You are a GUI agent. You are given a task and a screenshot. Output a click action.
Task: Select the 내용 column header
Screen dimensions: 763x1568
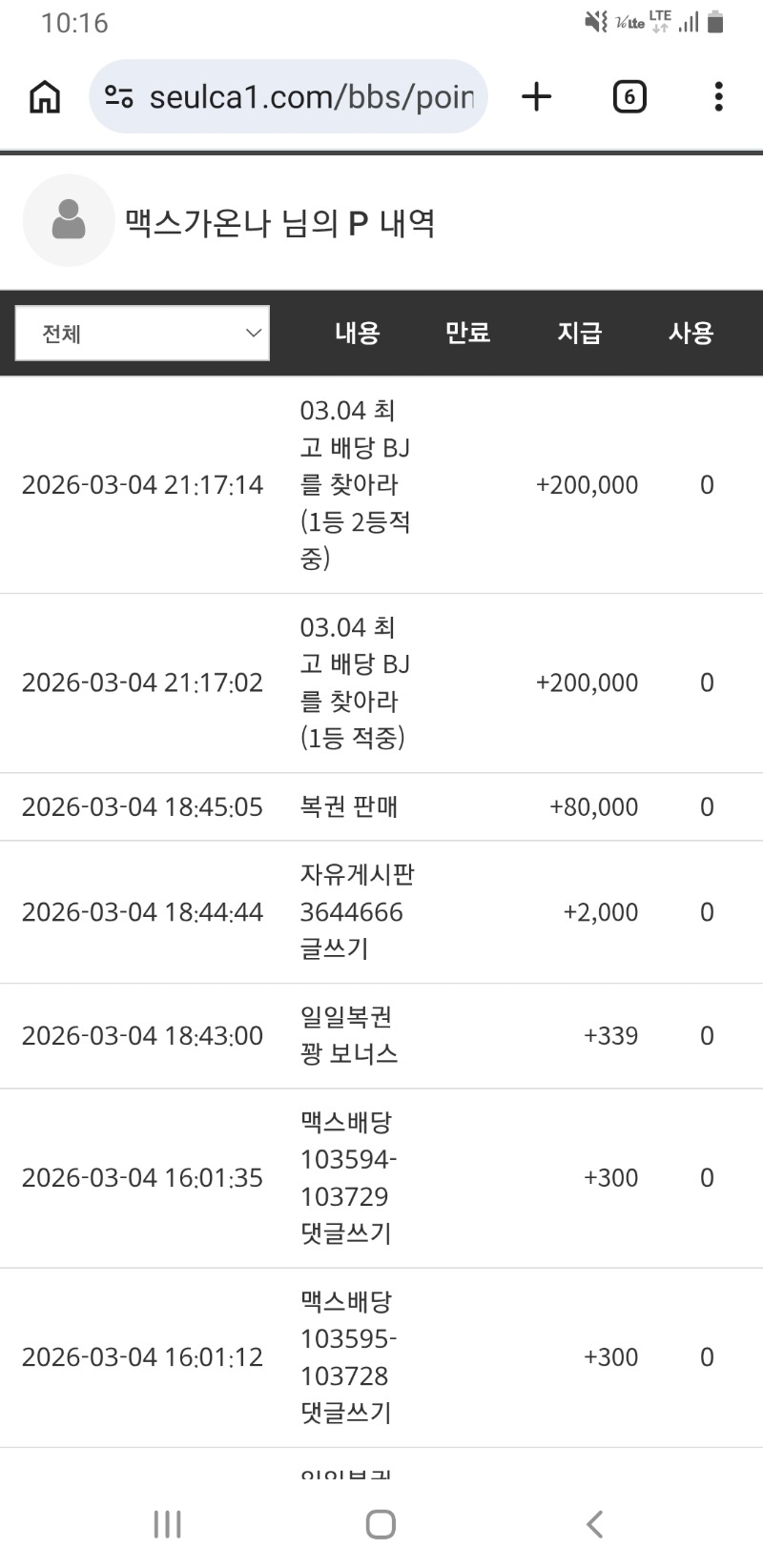pos(357,333)
